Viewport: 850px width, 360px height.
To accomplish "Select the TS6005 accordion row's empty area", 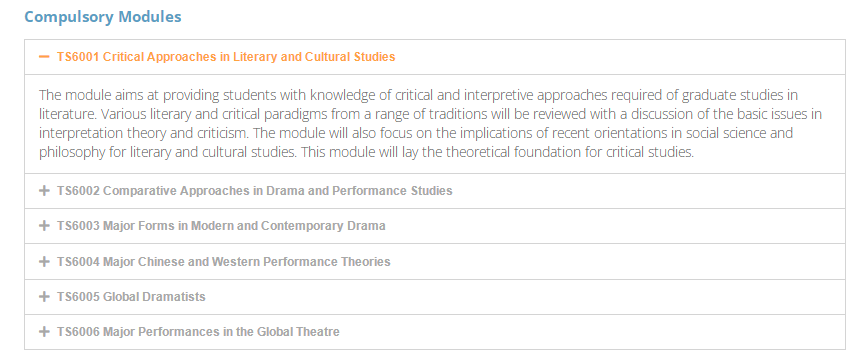I will point(526,297).
